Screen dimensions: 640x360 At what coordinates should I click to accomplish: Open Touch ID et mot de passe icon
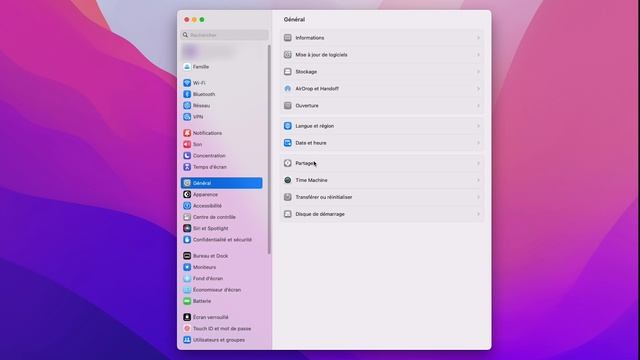point(187,329)
